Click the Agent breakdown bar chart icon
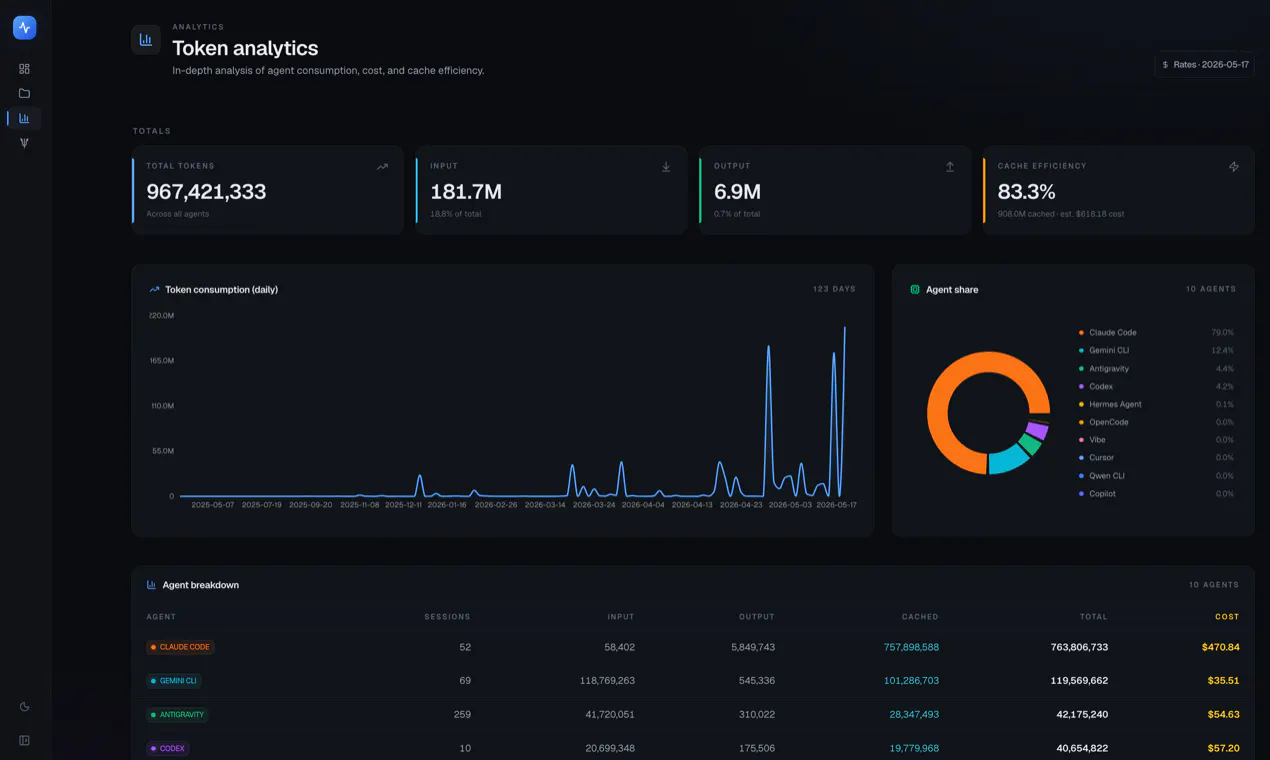This screenshot has width=1270, height=760. pyautogui.click(x=151, y=585)
